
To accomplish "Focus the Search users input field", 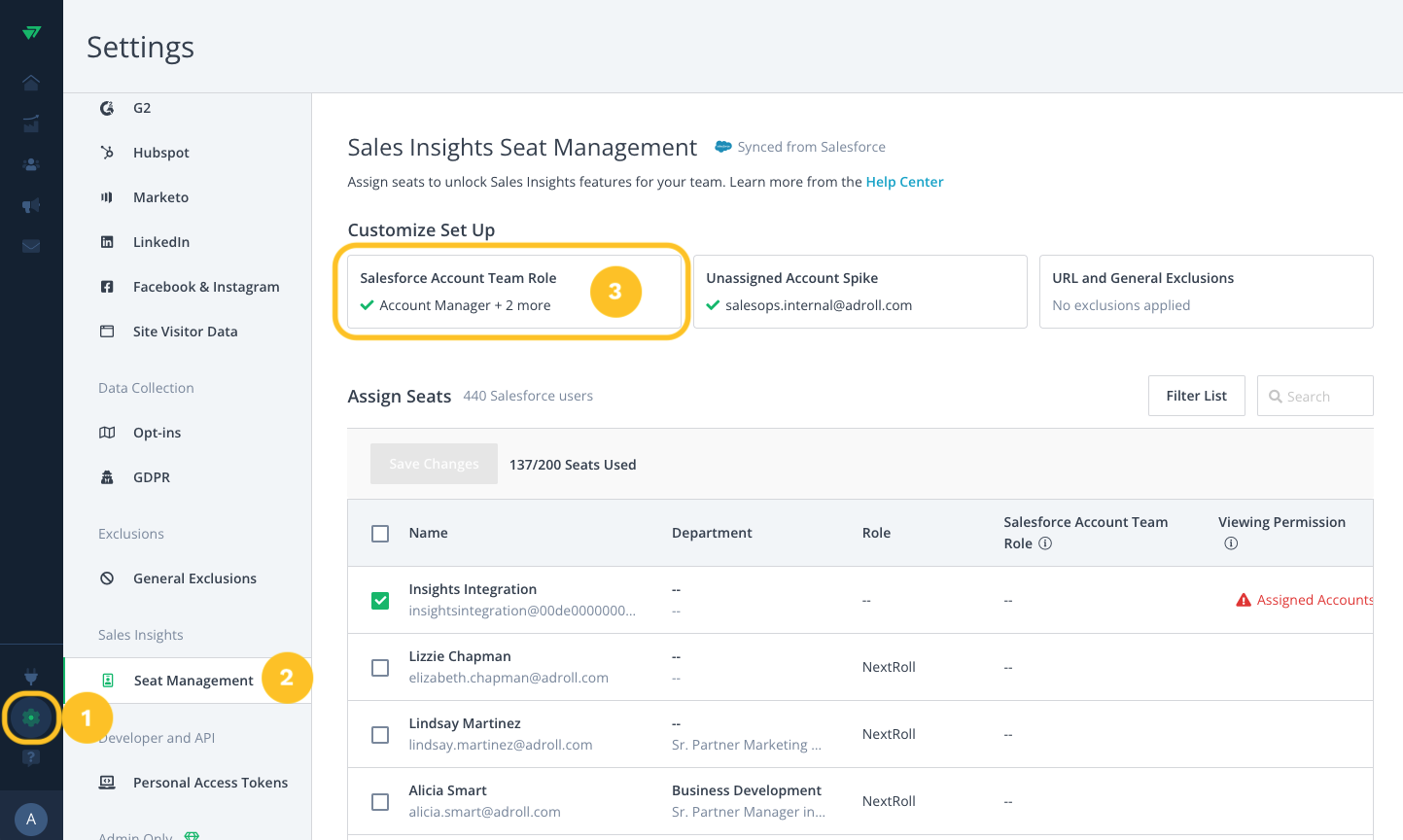I will [1315, 396].
